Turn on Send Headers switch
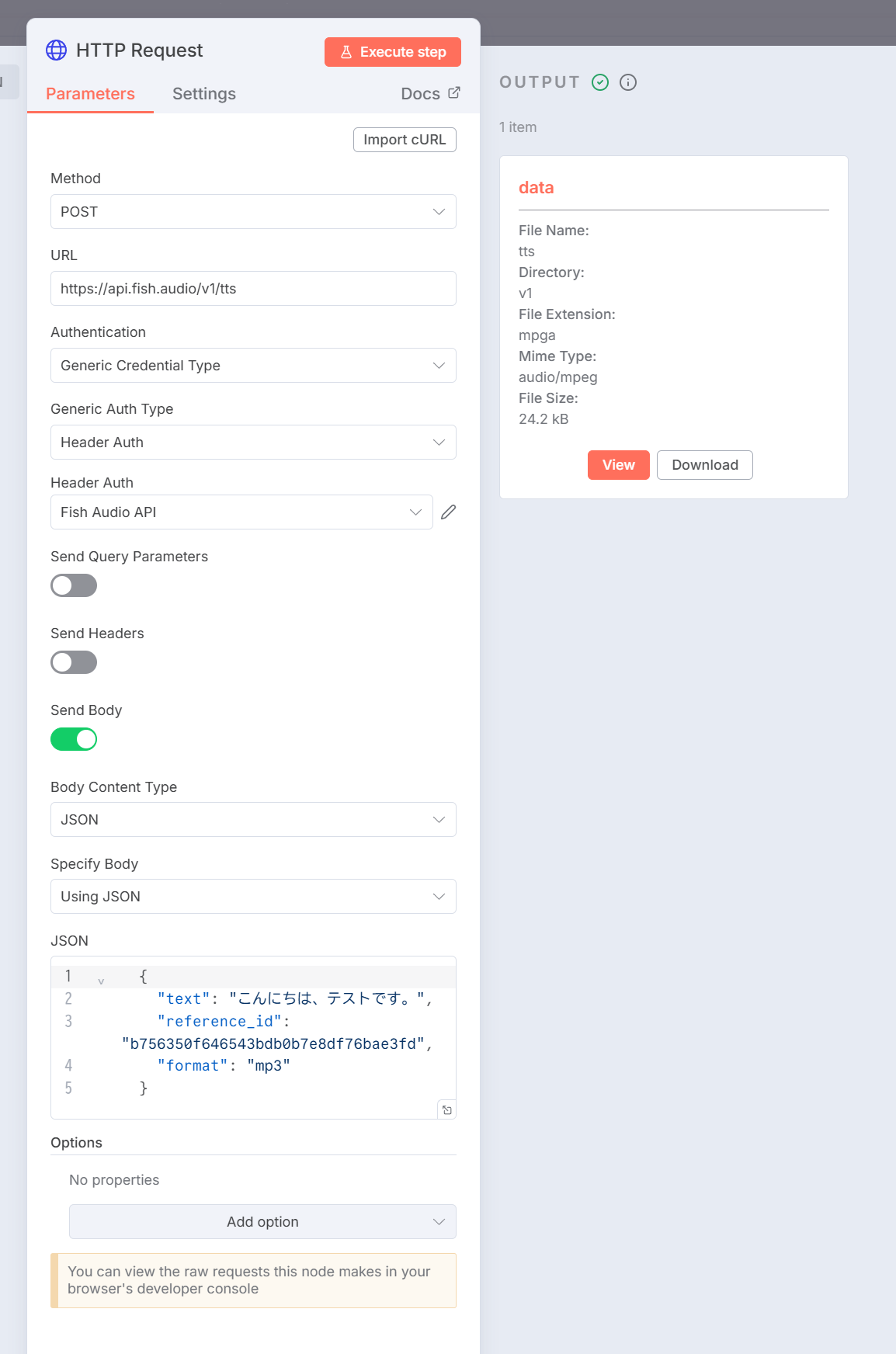Image resolution: width=896 pixels, height=1354 pixels. [74, 662]
